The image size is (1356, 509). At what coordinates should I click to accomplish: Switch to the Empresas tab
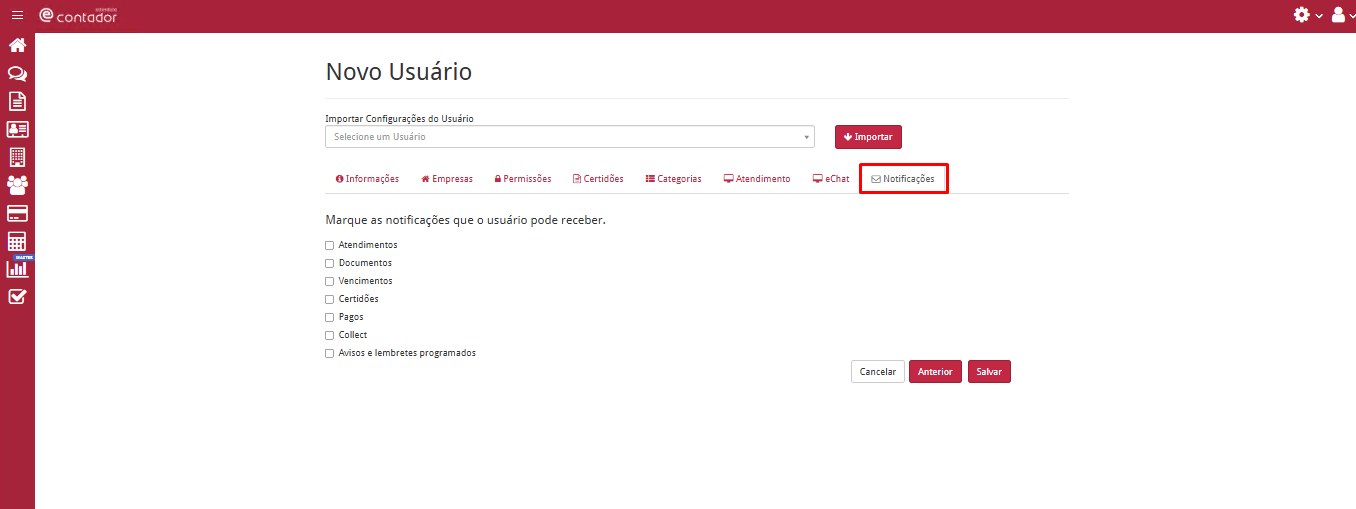pyautogui.click(x=447, y=179)
